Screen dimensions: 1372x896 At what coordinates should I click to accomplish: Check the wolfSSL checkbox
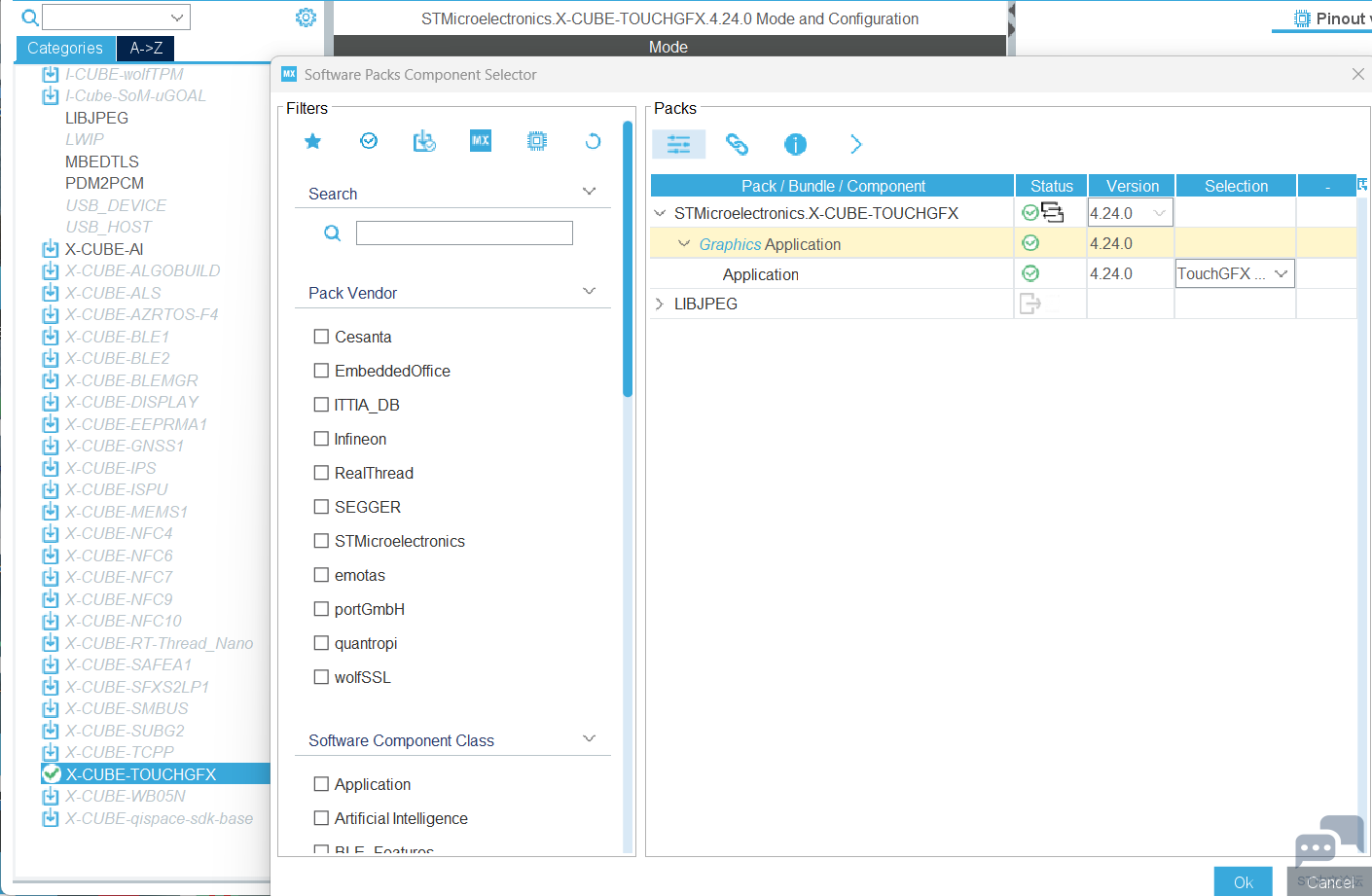(321, 677)
